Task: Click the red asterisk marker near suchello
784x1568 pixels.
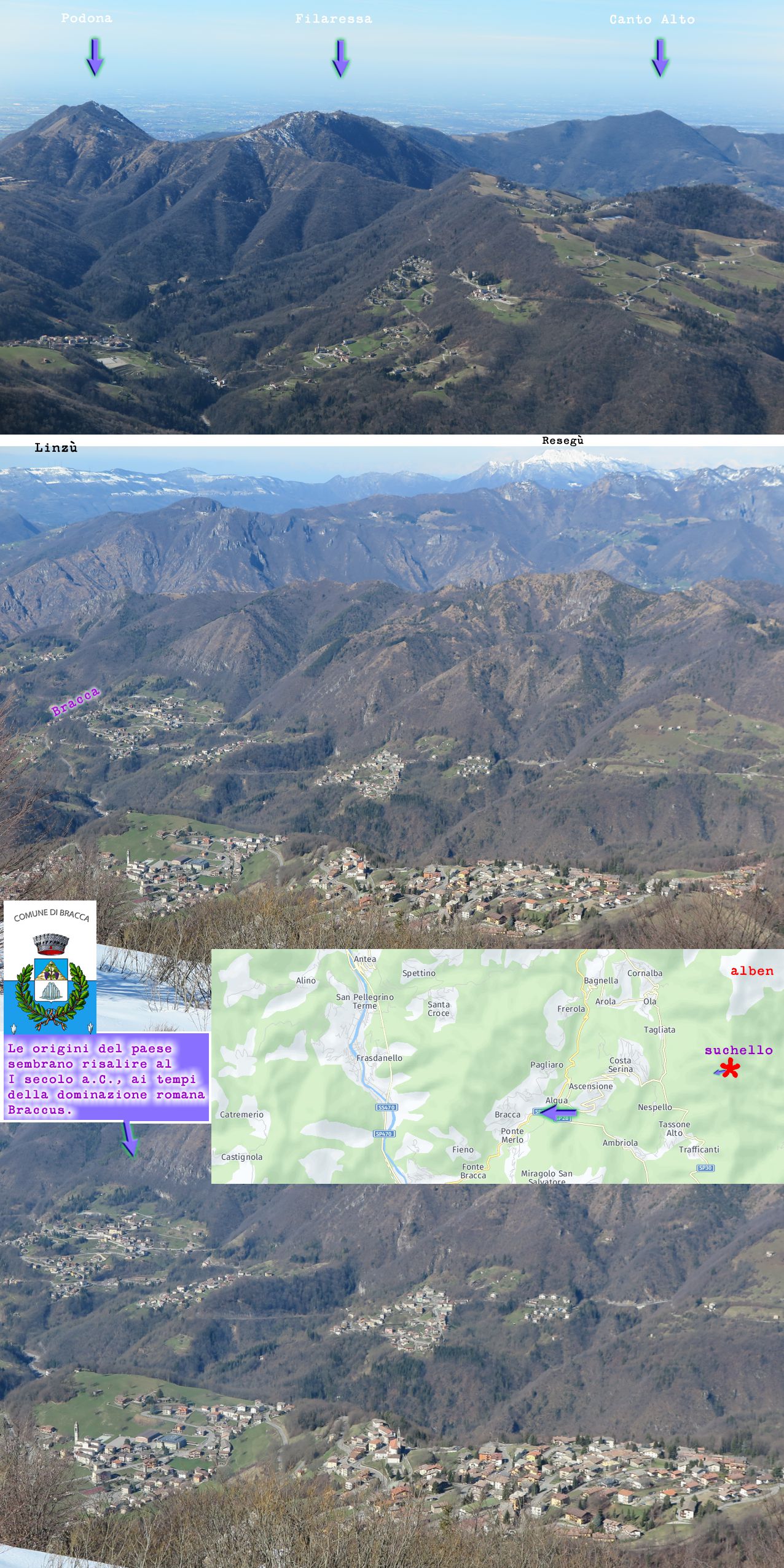Action: [x=730, y=1070]
